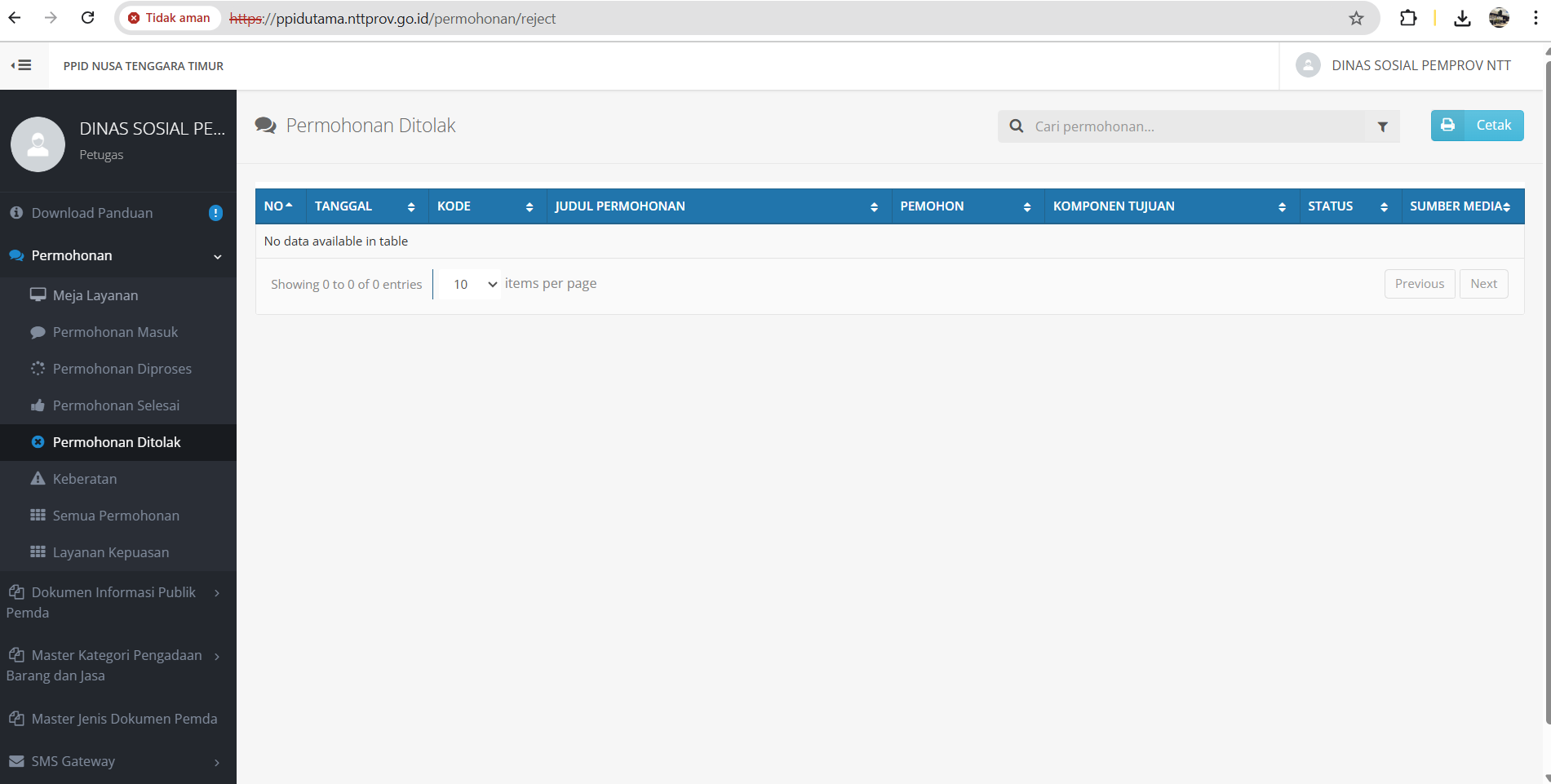The height and width of the screenshot is (784, 1551).
Task: Open browser downloads icon
Action: (x=1462, y=18)
